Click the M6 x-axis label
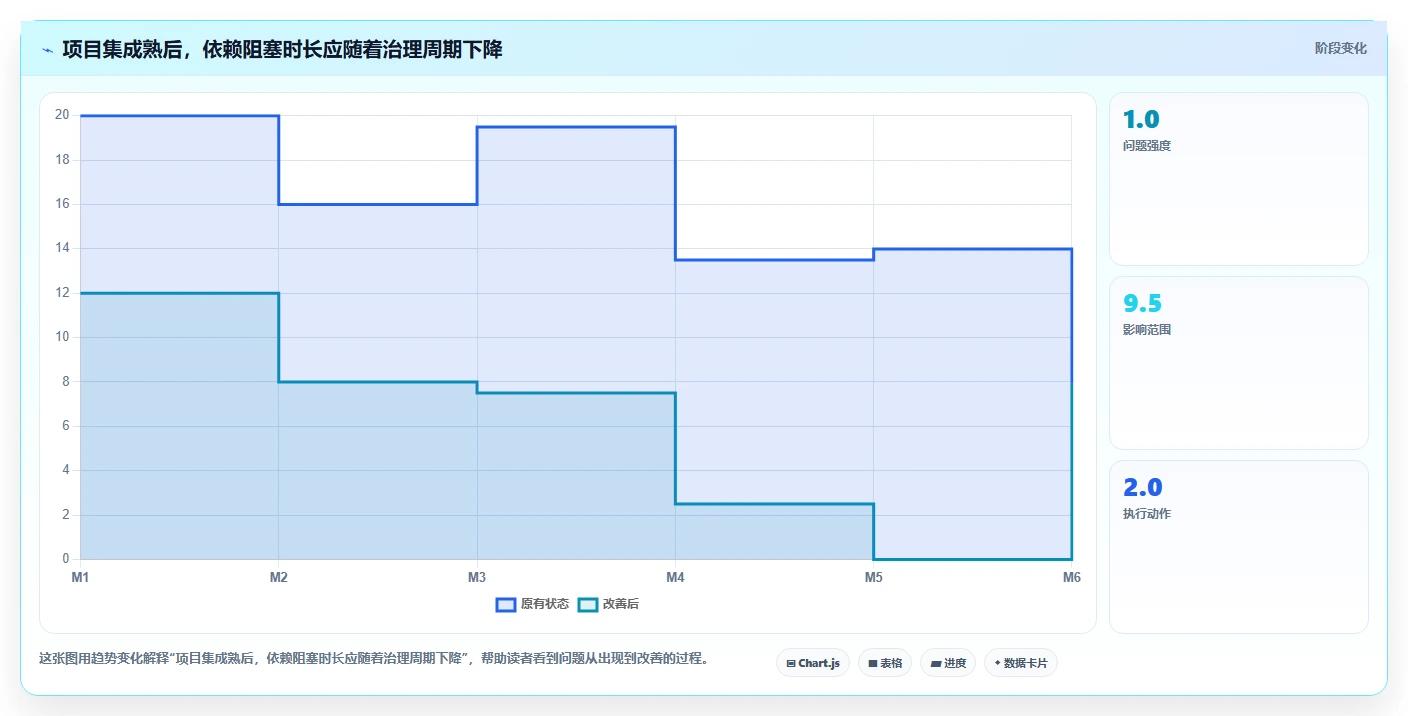Screen dimensions: 1408x716 (x=1072, y=577)
